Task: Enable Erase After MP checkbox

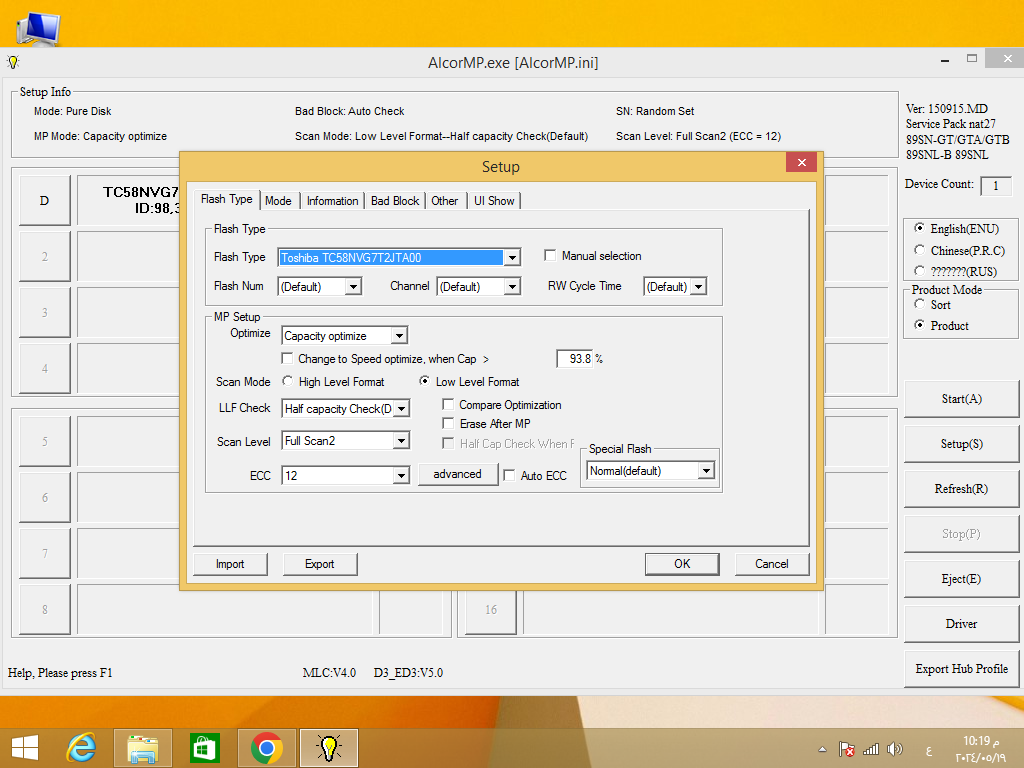Action: tap(448, 423)
